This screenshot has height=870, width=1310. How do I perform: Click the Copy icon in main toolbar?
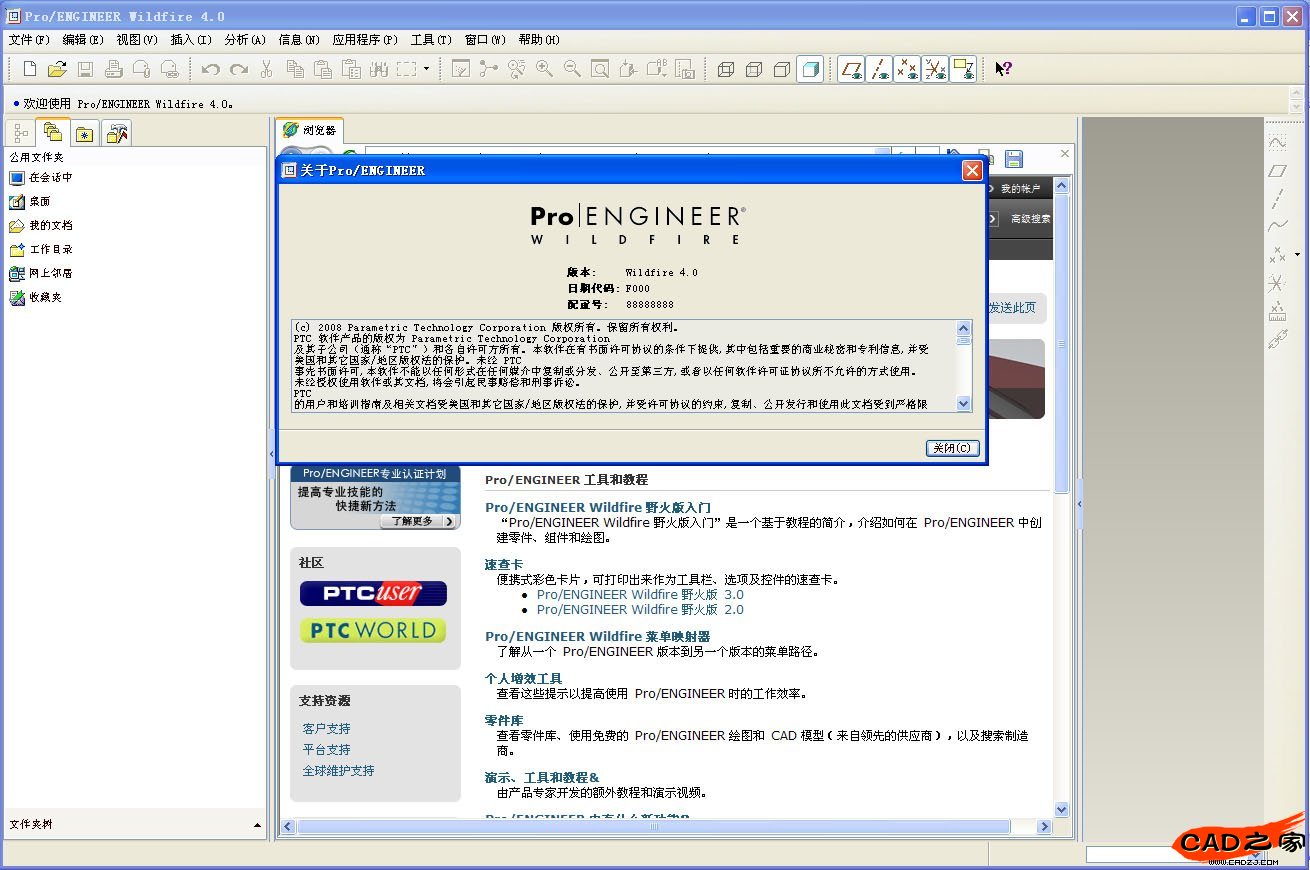tap(294, 69)
